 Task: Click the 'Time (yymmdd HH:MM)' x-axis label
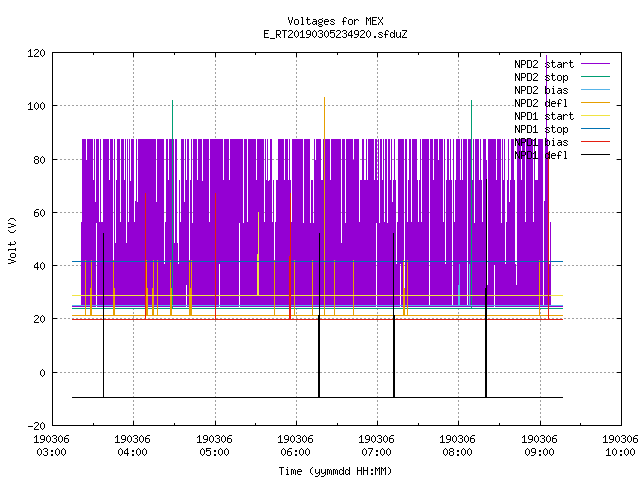[x=335, y=471]
